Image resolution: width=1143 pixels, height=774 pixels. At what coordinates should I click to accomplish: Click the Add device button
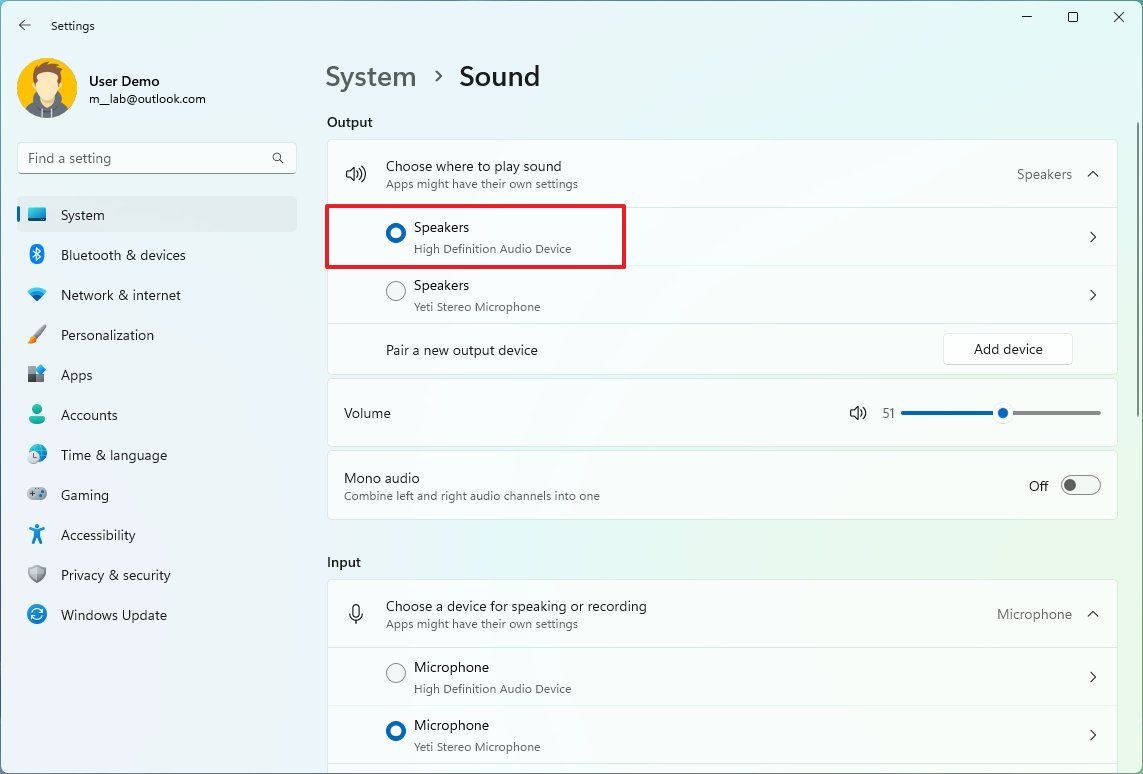point(1007,349)
